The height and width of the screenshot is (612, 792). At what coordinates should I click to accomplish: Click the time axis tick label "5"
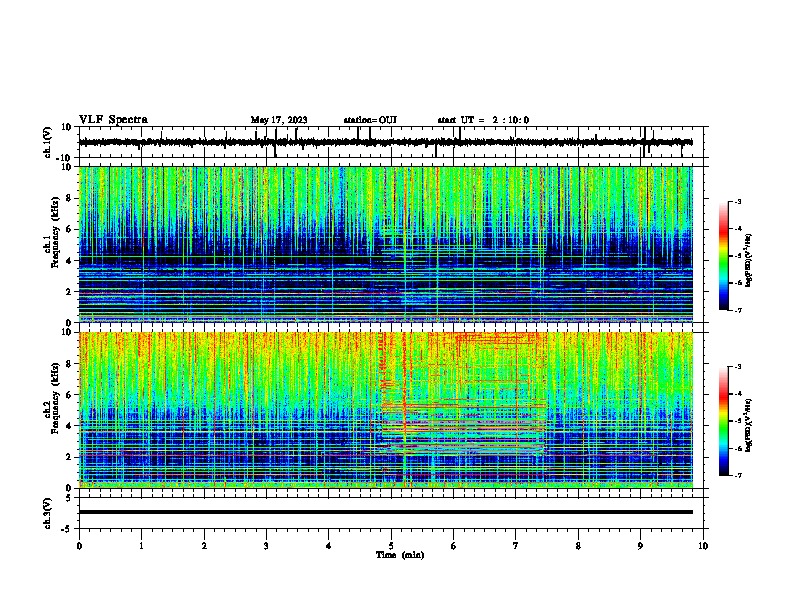pyautogui.click(x=391, y=546)
